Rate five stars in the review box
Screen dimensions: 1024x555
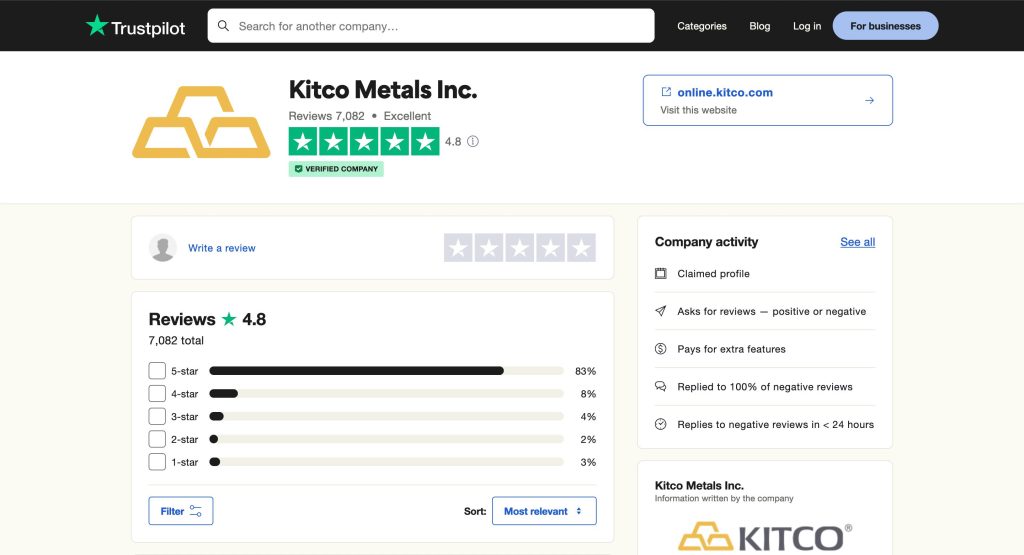tap(581, 248)
